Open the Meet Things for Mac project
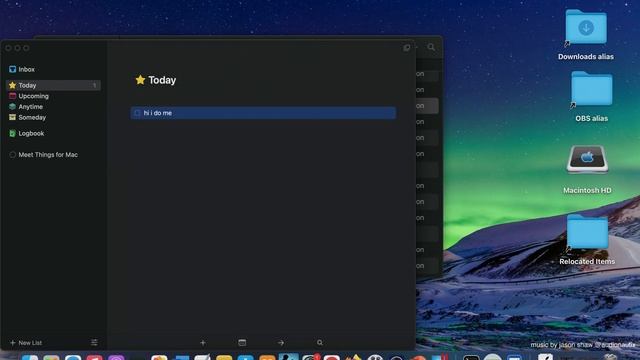This screenshot has width=640, height=360. coord(43,155)
